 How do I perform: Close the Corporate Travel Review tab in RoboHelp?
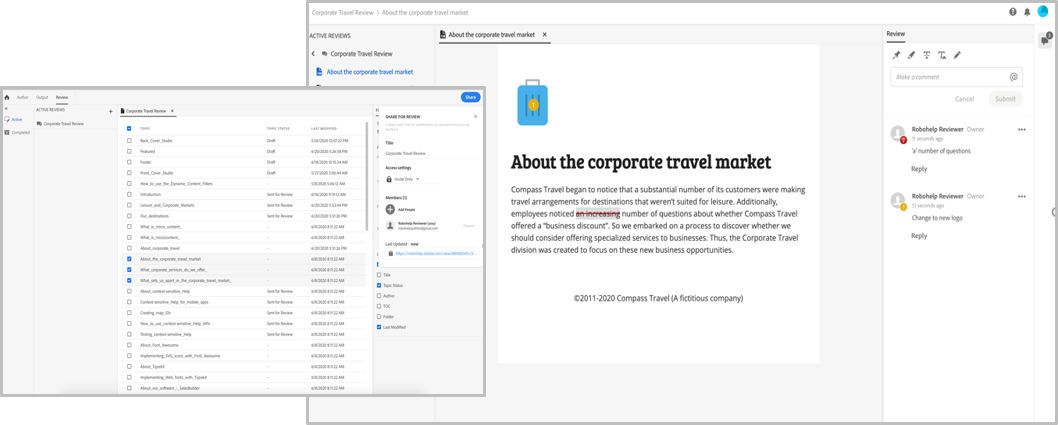coord(172,111)
